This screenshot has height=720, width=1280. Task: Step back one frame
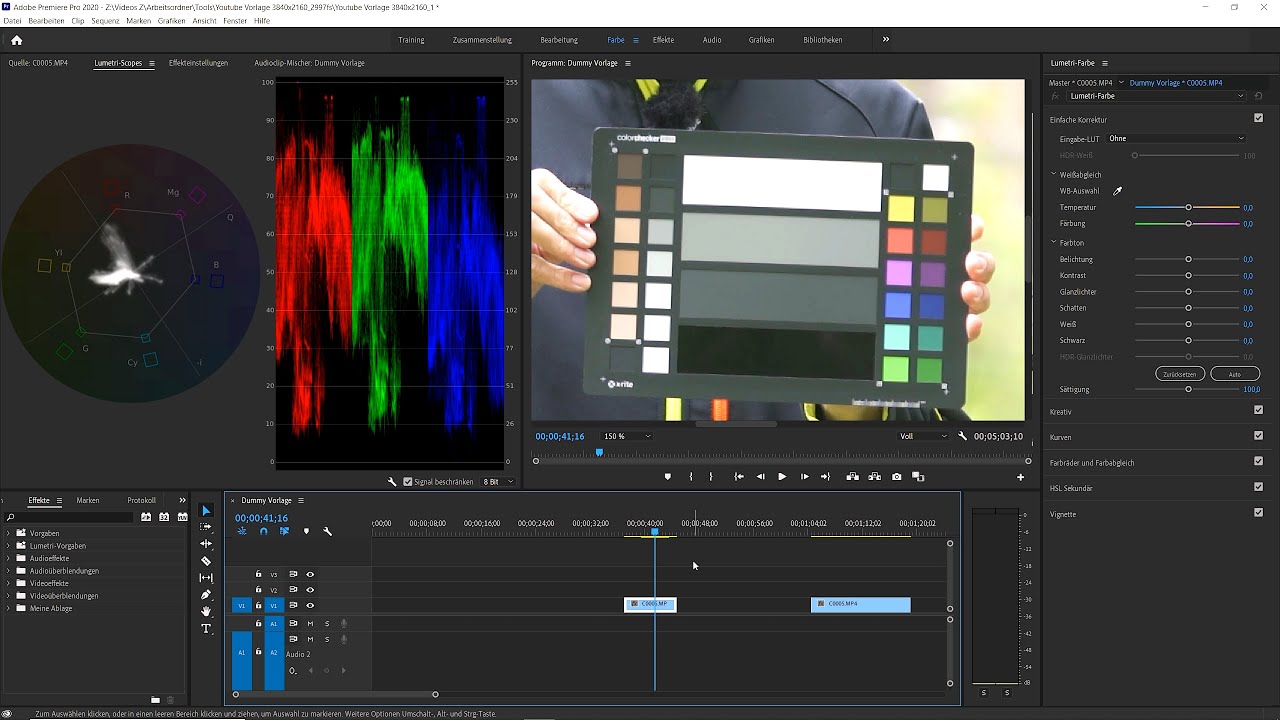[761, 477]
